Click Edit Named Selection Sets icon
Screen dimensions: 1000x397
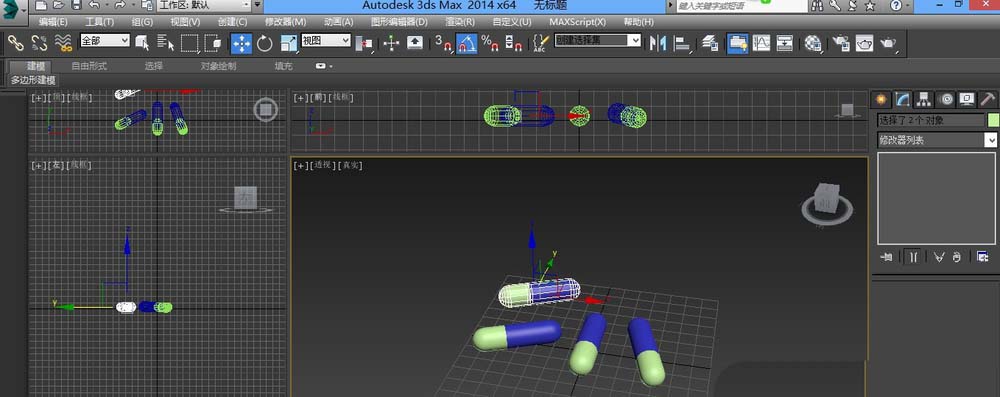[540, 43]
